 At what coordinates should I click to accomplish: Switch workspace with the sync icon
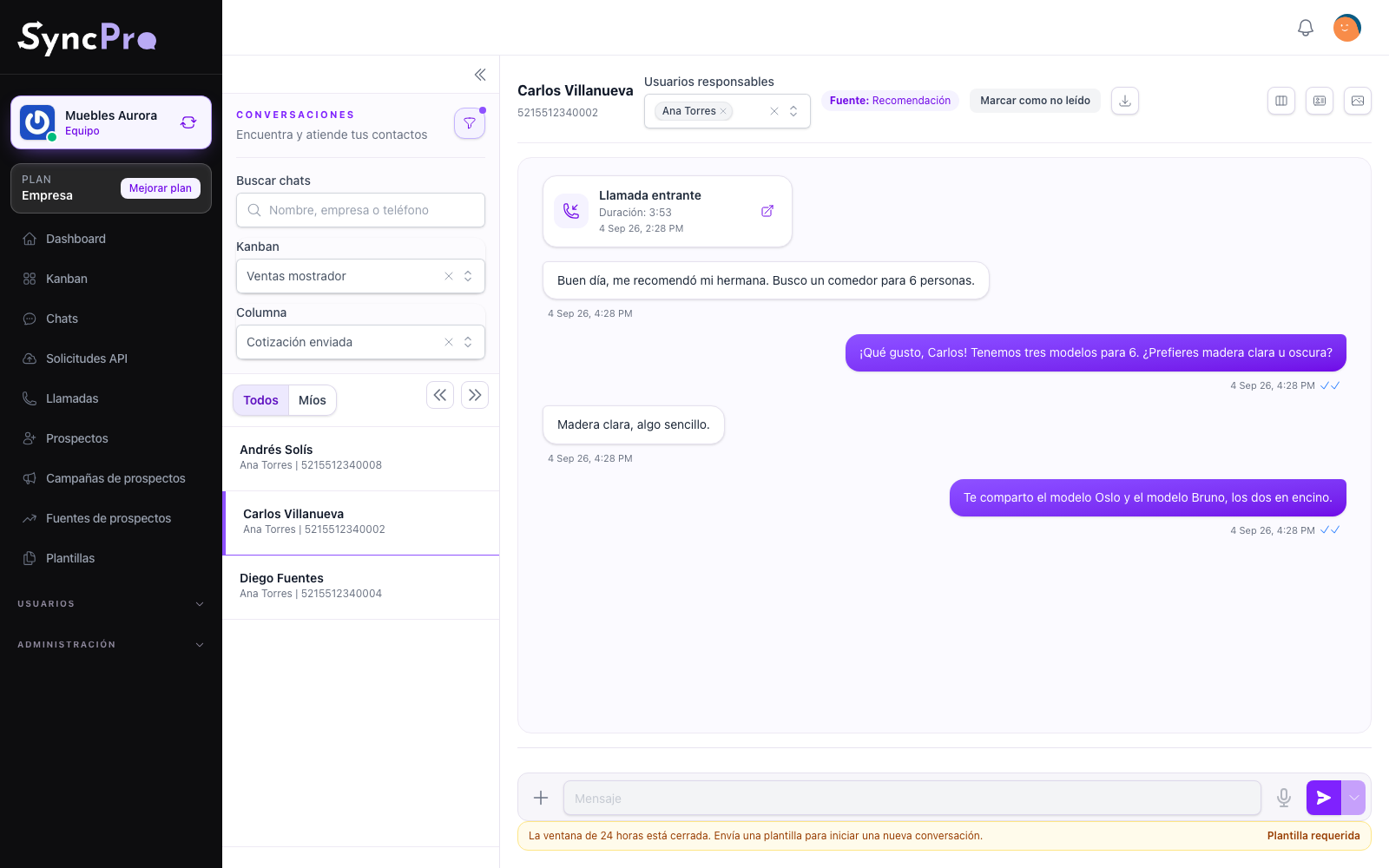coord(188,122)
